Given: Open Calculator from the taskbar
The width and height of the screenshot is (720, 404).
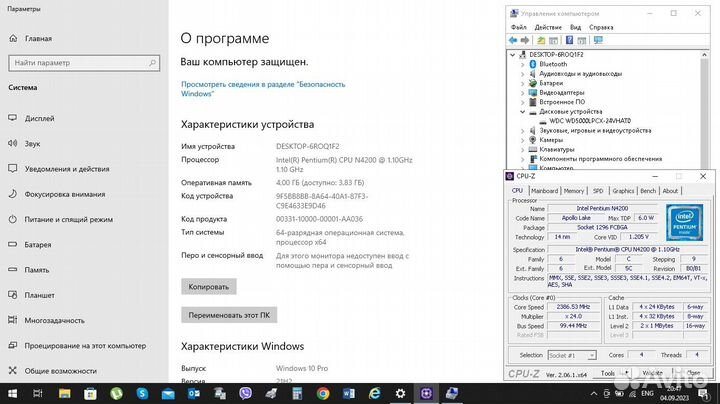Looking at the screenshot, I should coord(297,393).
